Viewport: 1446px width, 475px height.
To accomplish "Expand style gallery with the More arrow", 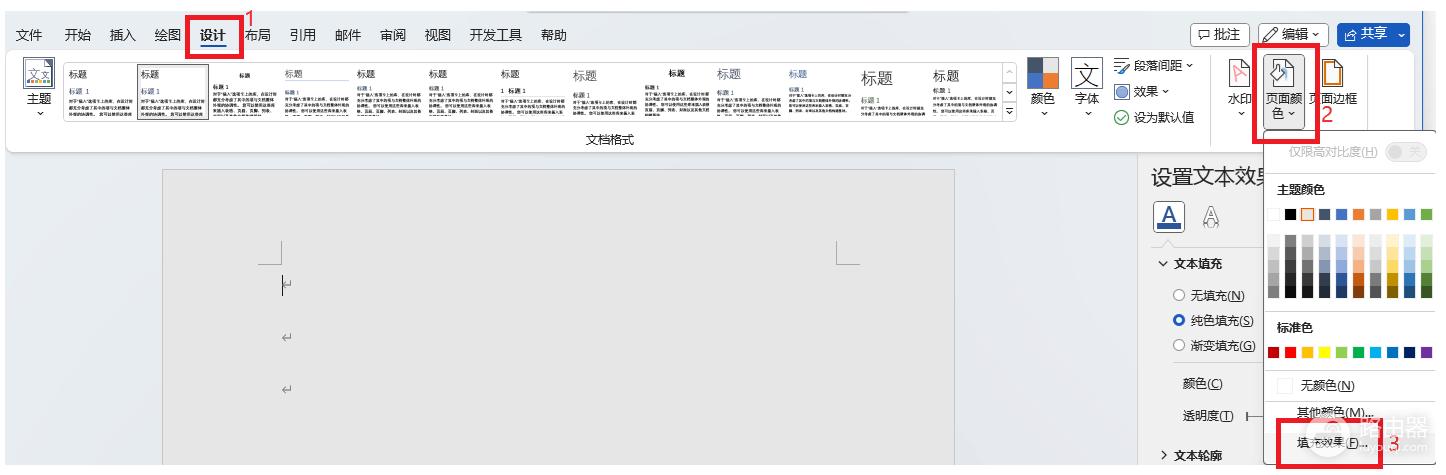I will pos(1009,112).
